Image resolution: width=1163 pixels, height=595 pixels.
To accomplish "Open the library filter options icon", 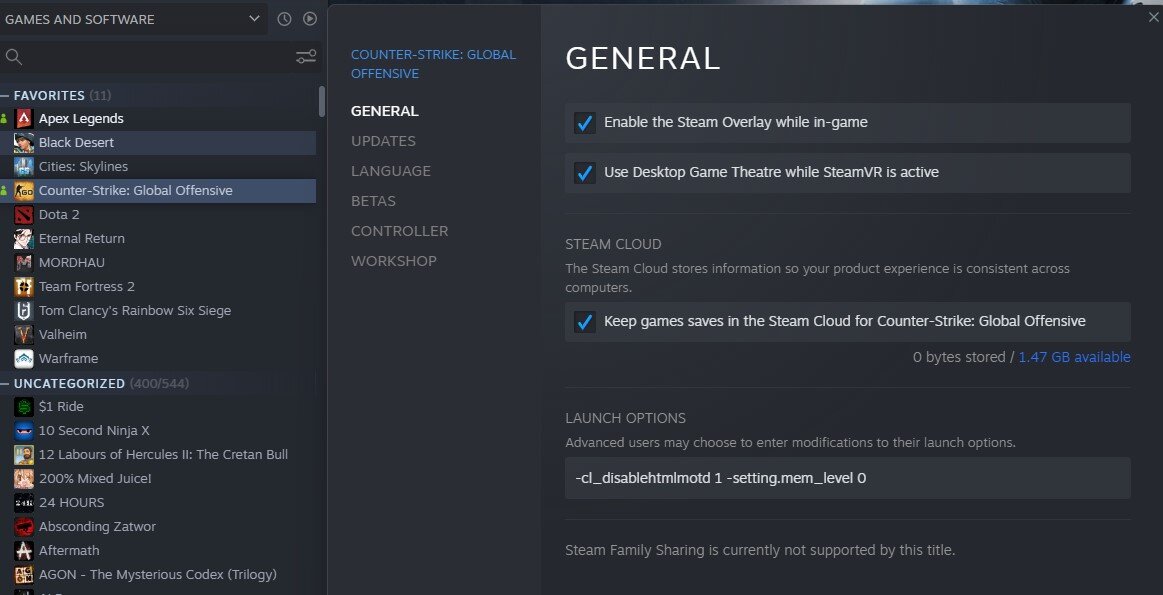I will [306, 57].
